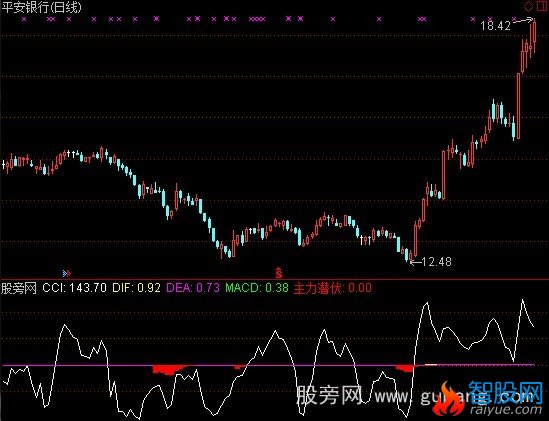Click the DIF: 0.92 value
Image resolution: width=549 pixels, height=421 pixels.
(x=136, y=288)
